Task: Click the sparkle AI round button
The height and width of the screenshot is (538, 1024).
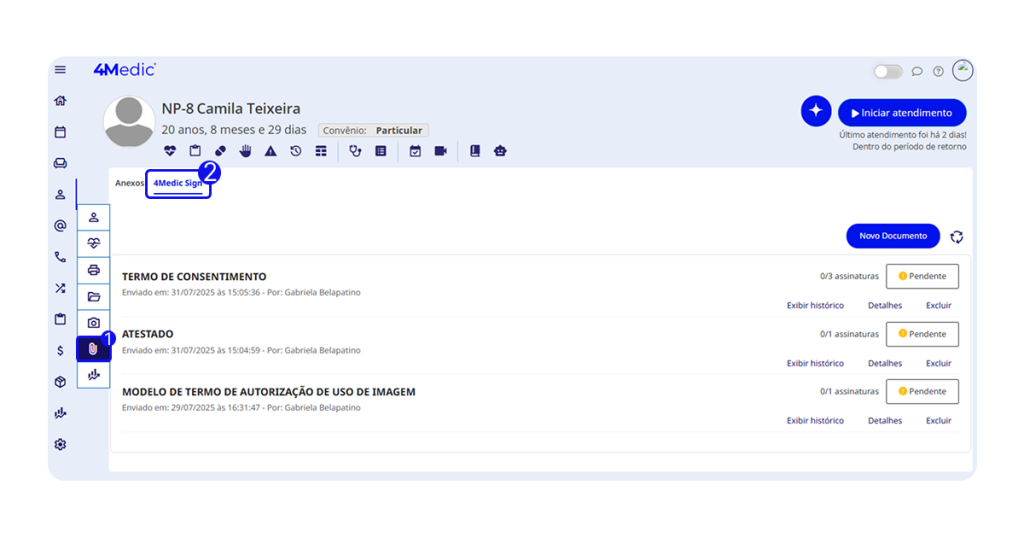Action: point(816,111)
